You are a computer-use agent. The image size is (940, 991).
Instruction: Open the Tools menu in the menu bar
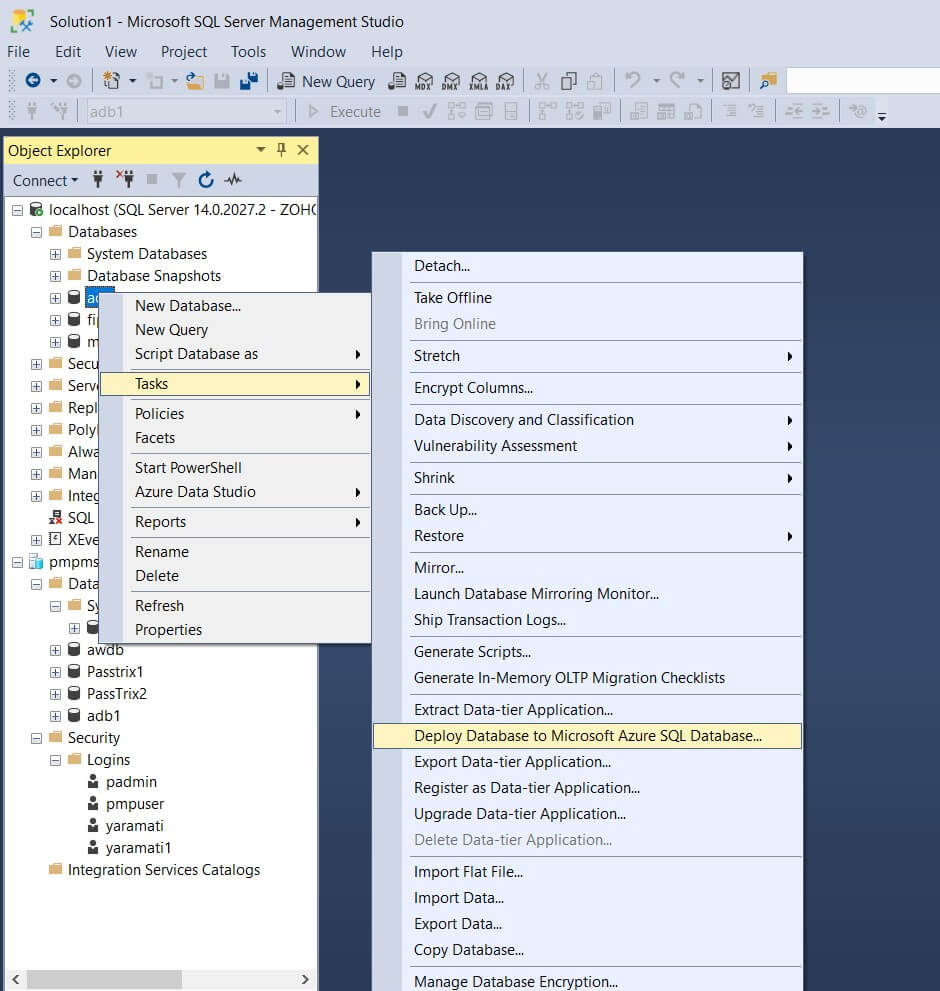pyautogui.click(x=248, y=52)
